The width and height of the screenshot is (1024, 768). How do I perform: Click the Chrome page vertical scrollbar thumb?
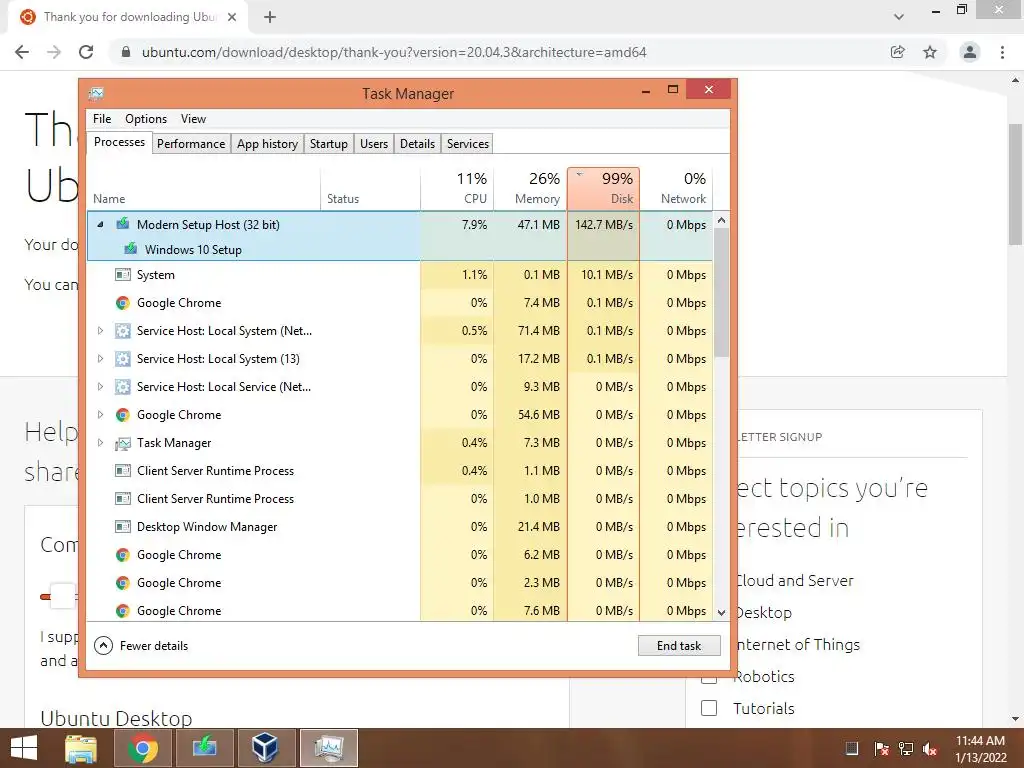click(x=1015, y=185)
